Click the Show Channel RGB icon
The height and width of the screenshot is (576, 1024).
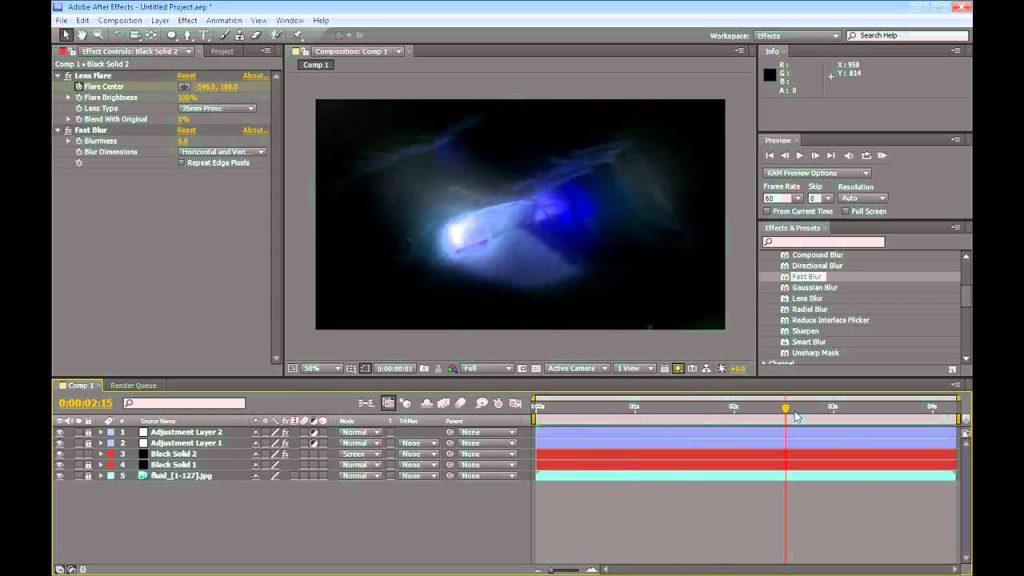(453, 368)
